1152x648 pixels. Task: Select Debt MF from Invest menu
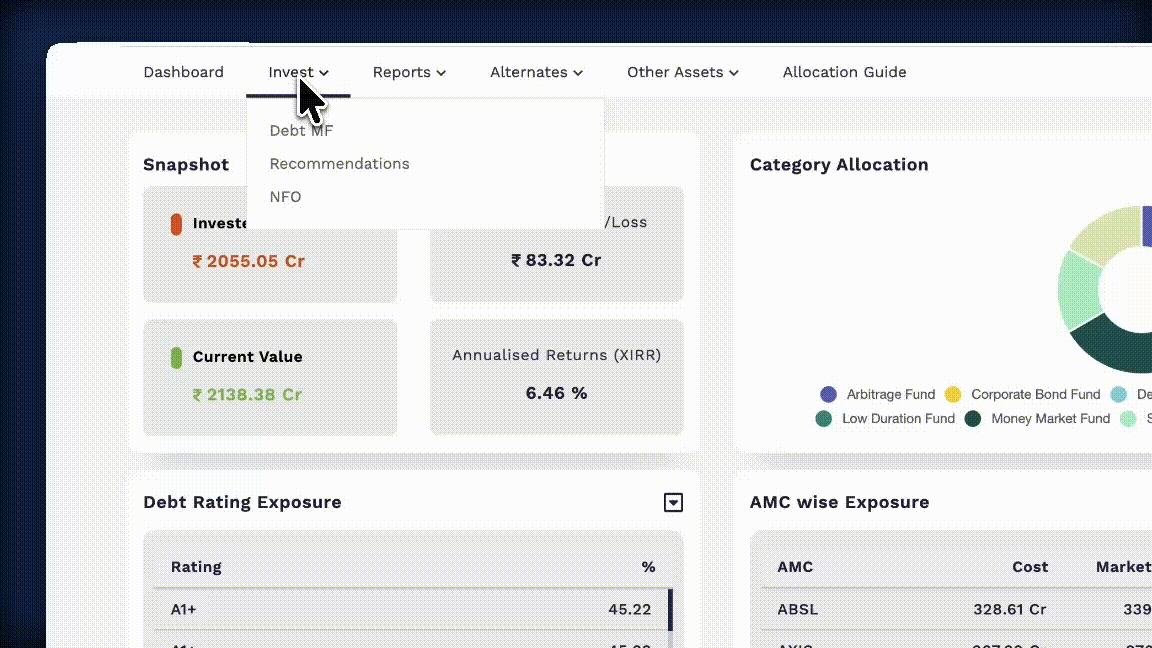[x=301, y=131]
